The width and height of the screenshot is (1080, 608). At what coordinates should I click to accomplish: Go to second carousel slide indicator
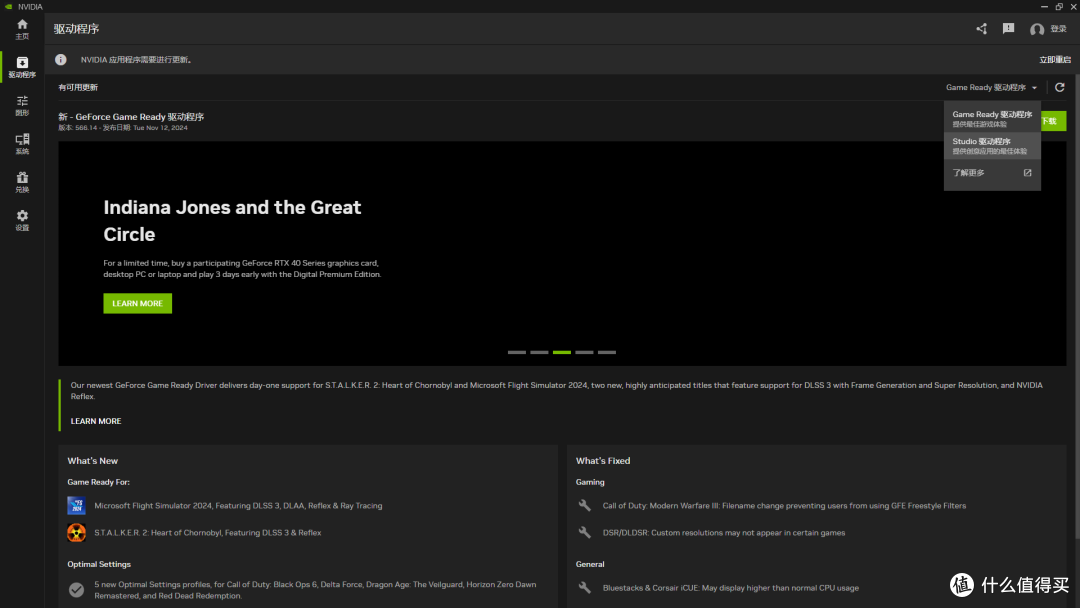tap(539, 352)
